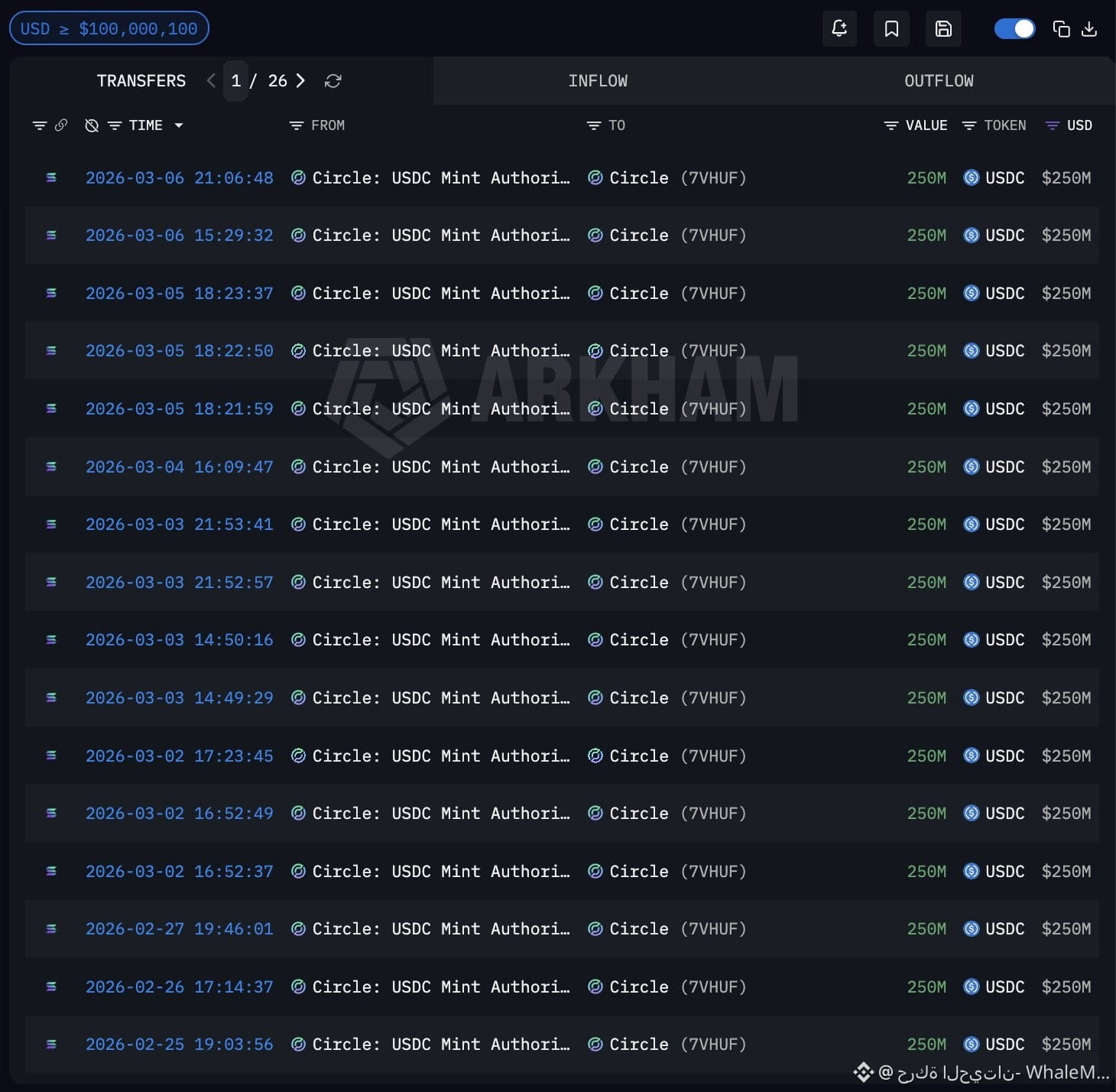Viewport: 1116px width, 1092px height.
Task: Open the USD column filter
Action: point(1052,125)
